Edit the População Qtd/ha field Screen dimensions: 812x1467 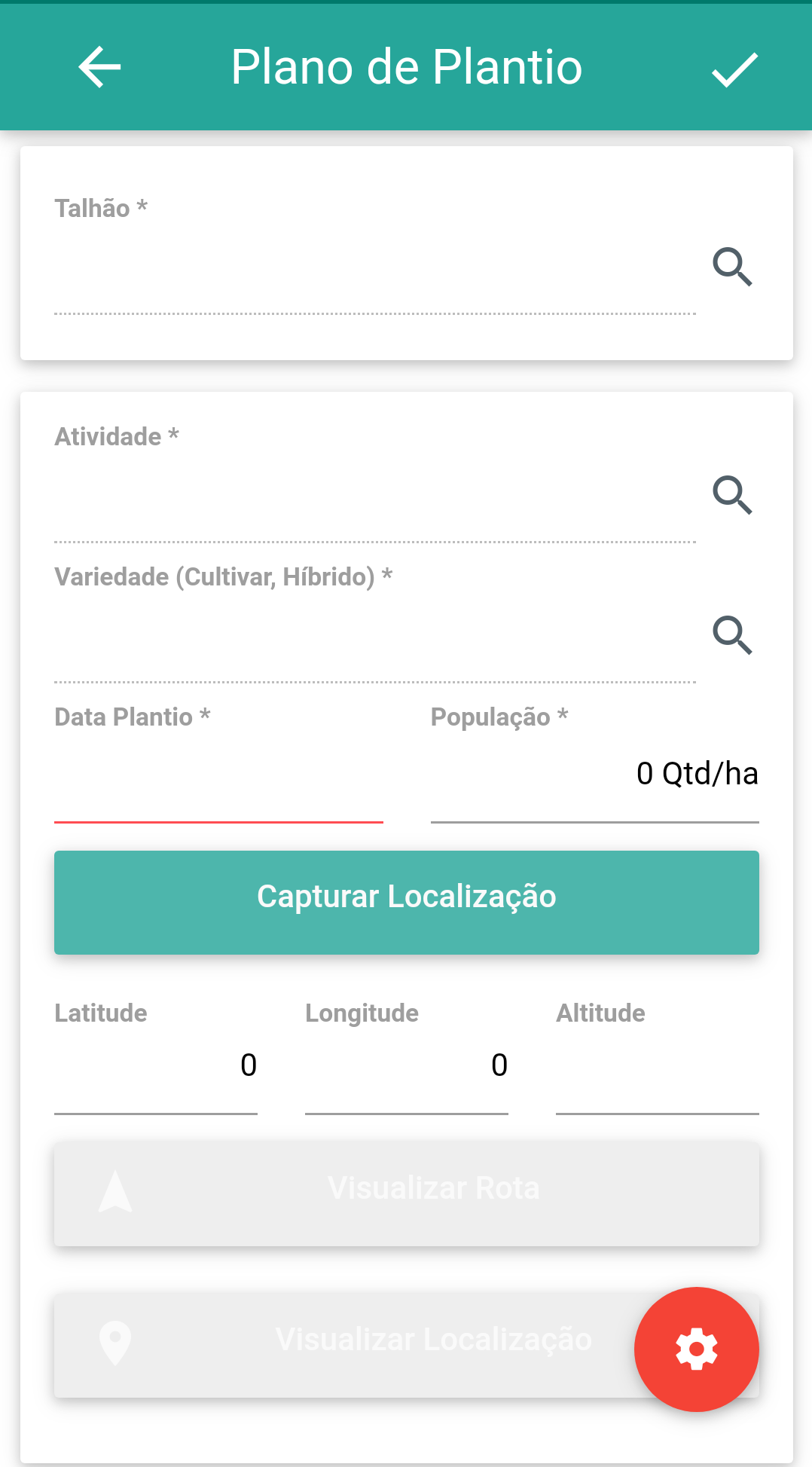click(x=594, y=776)
